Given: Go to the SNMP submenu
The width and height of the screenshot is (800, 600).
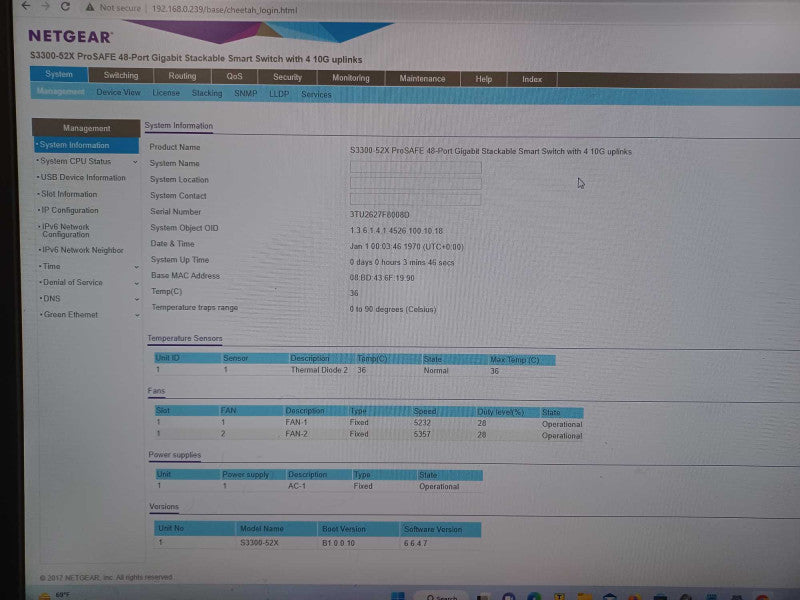Looking at the screenshot, I should click(x=245, y=94).
